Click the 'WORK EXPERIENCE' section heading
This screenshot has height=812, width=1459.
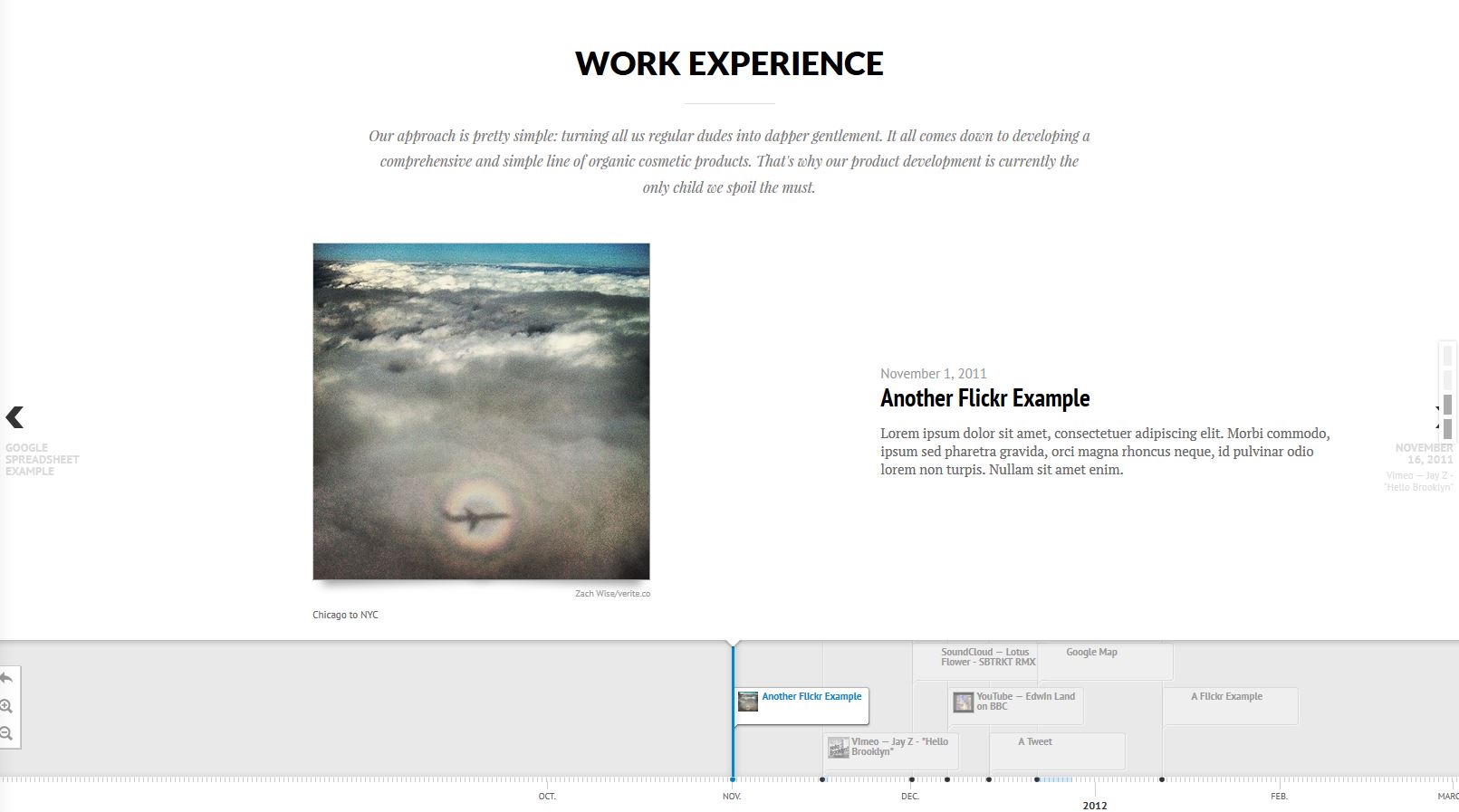[729, 63]
